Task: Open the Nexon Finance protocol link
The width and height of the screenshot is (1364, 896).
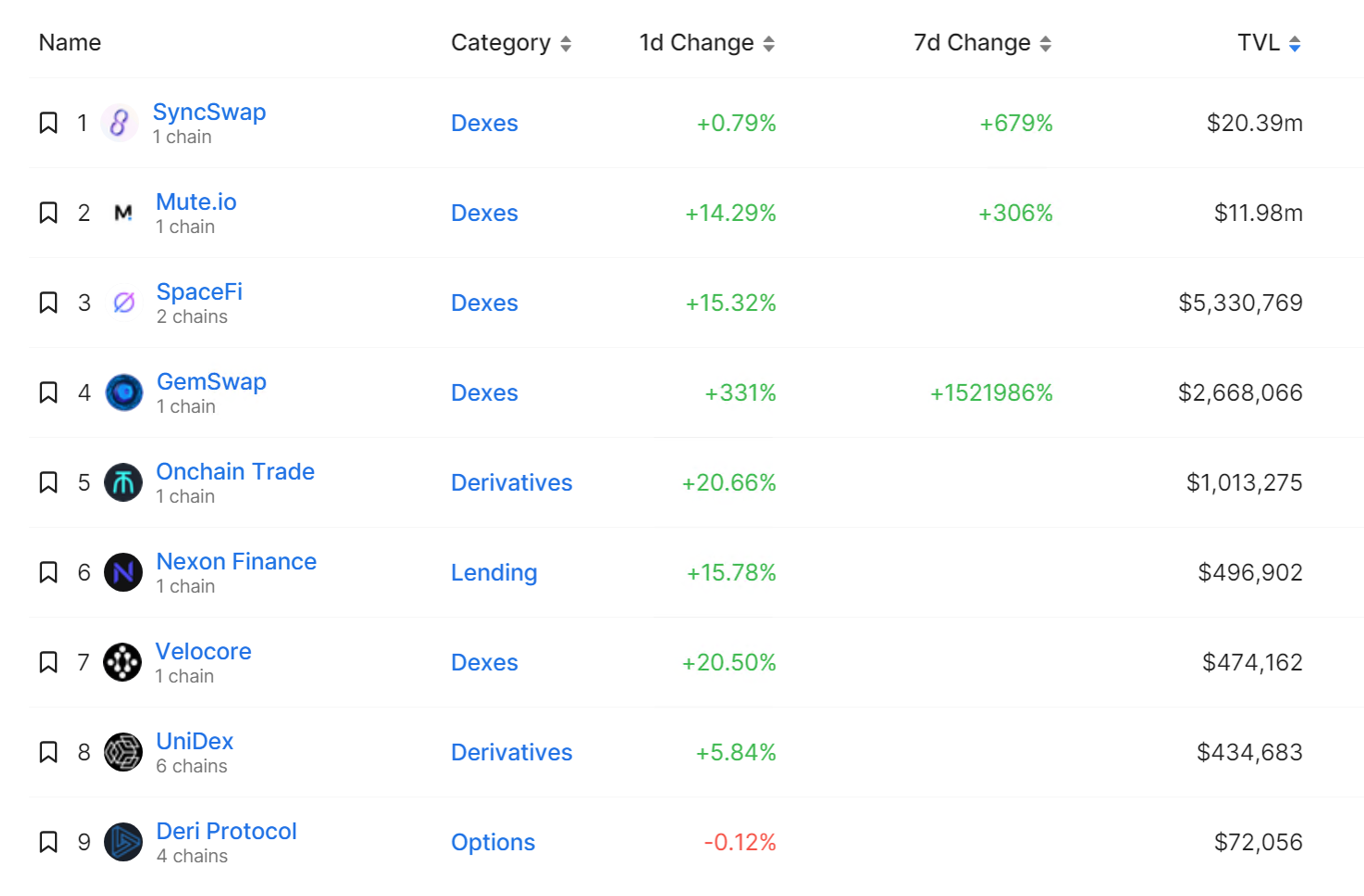Action: [236, 562]
